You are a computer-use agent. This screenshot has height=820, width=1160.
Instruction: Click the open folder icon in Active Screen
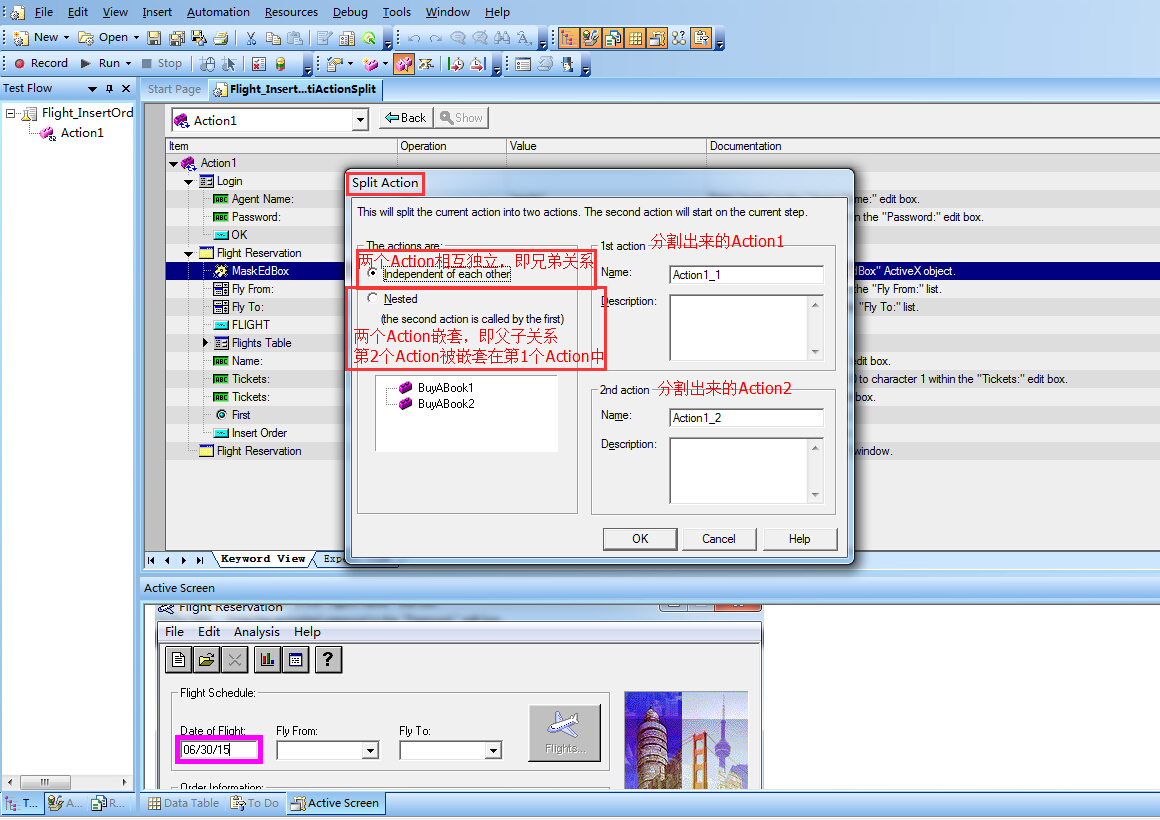[206, 659]
